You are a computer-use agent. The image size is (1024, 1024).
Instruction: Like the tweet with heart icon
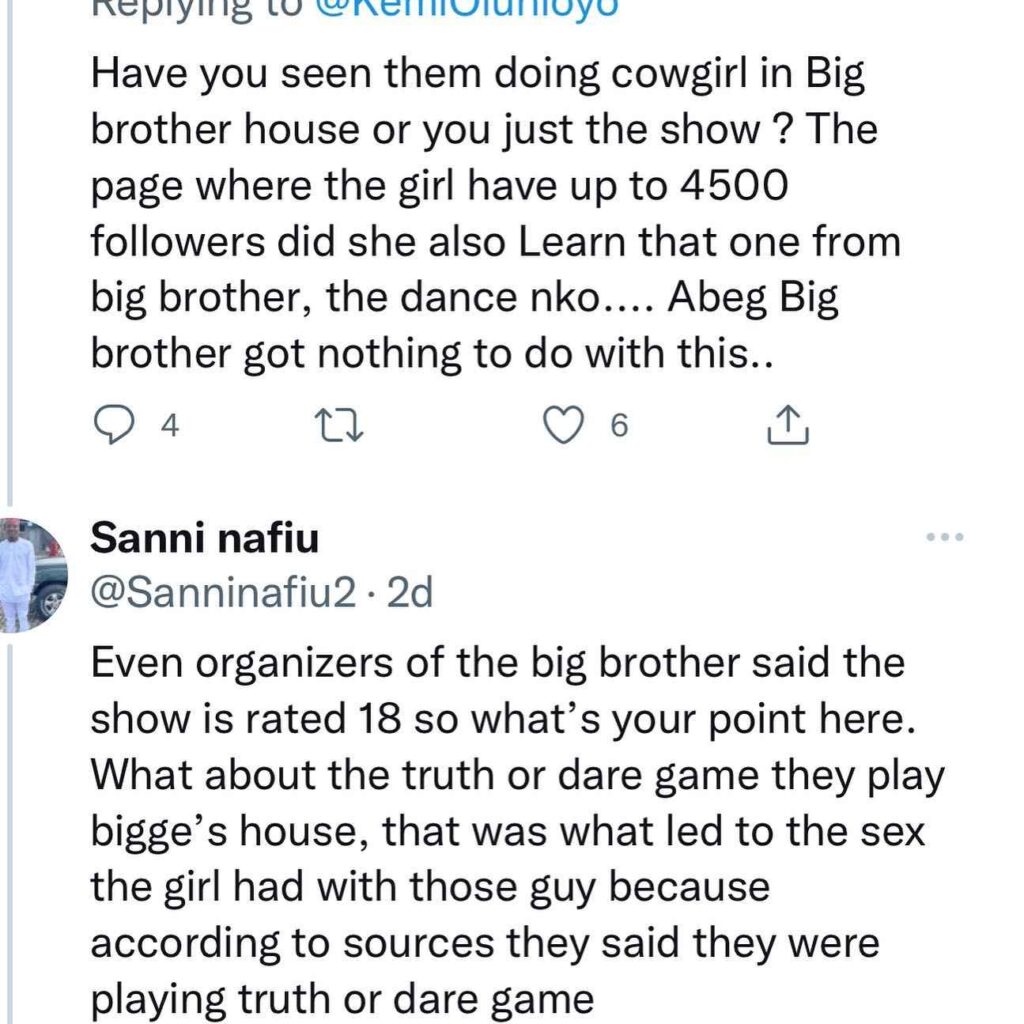tap(562, 426)
